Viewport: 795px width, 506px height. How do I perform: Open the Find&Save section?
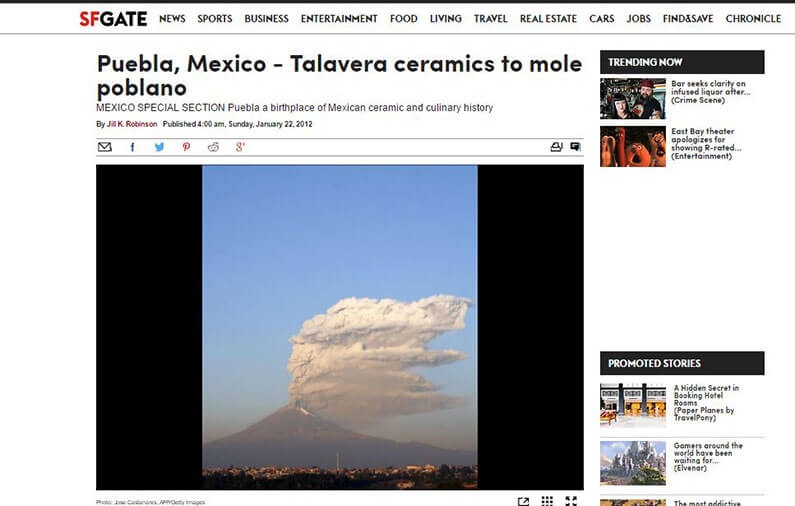688,19
